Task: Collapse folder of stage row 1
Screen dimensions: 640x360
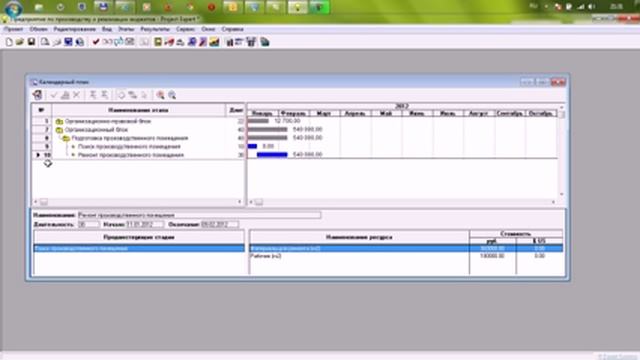Action: pos(59,121)
